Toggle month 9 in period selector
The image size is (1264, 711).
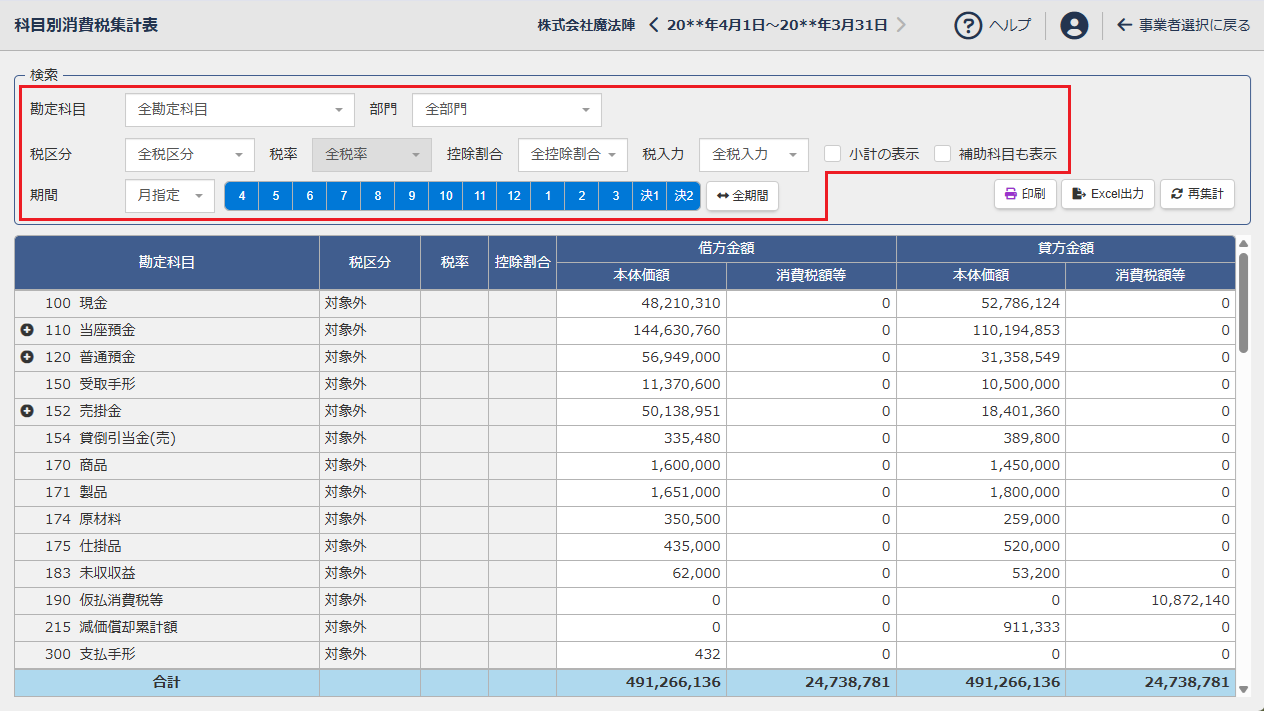click(x=412, y=196)
